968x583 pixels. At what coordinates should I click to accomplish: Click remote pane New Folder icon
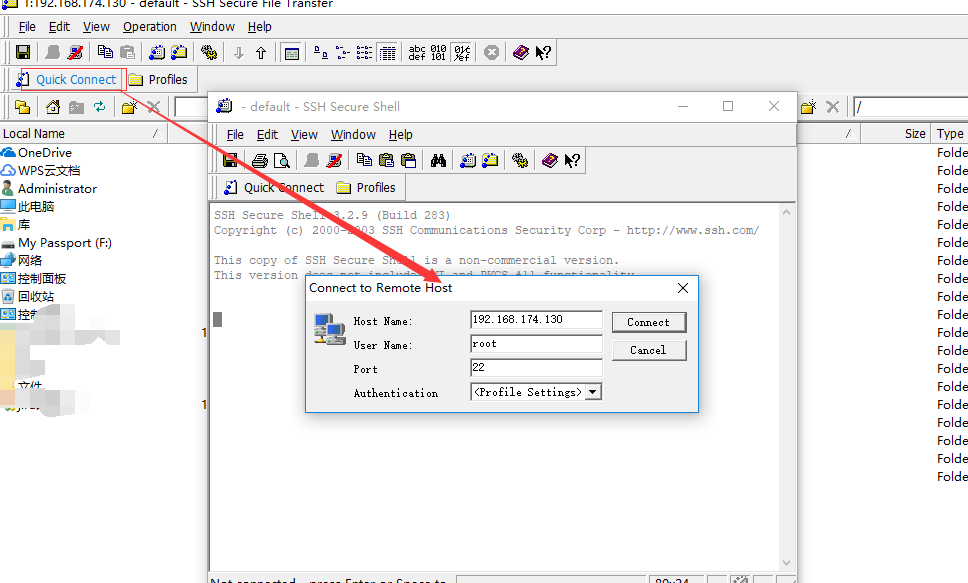[x=809, y=107]
